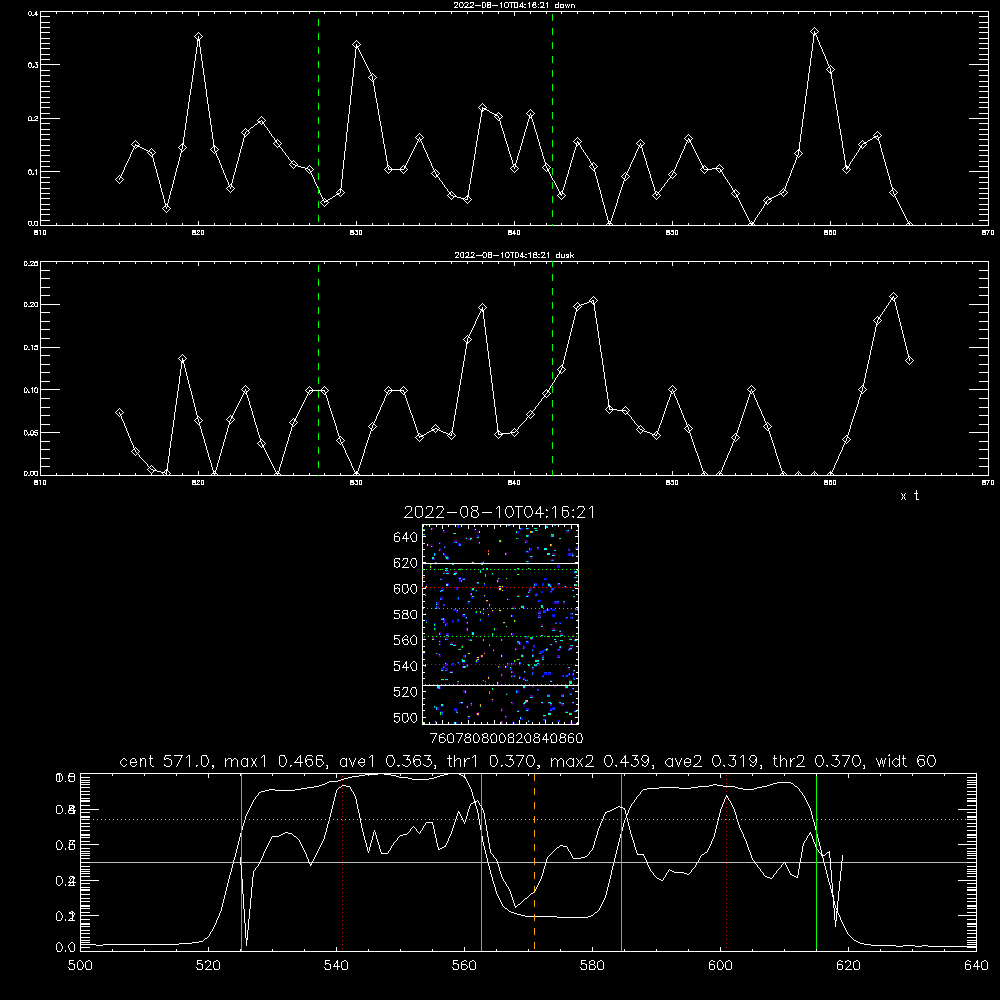Screen dimensions: 1000x1000
Task: Select red dotted vertical line near 541
Action: pos(343,862)
